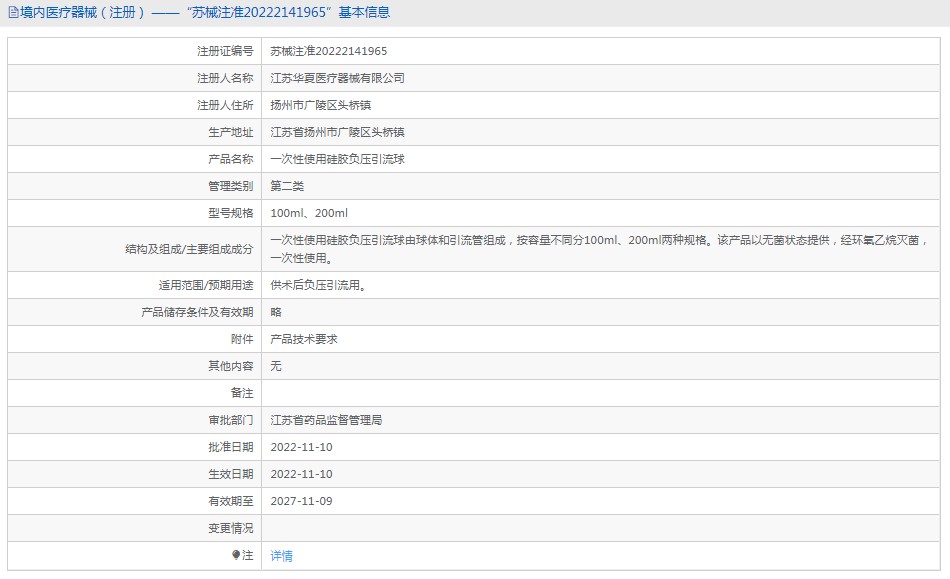Click the header title 境内医疗器械（注册）

coord(83,12)
